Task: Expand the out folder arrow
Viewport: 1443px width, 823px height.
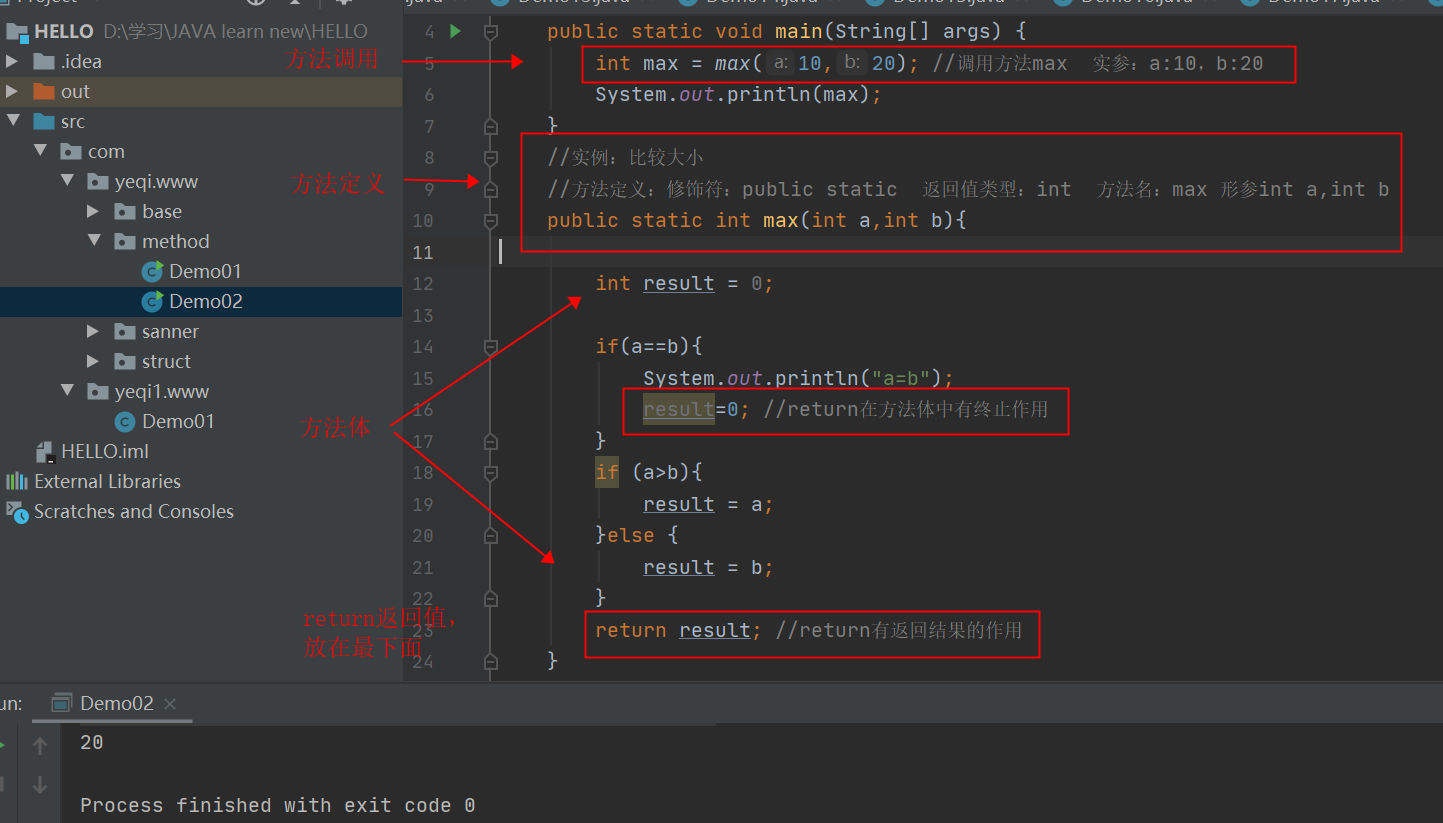Action: point(12,91)
